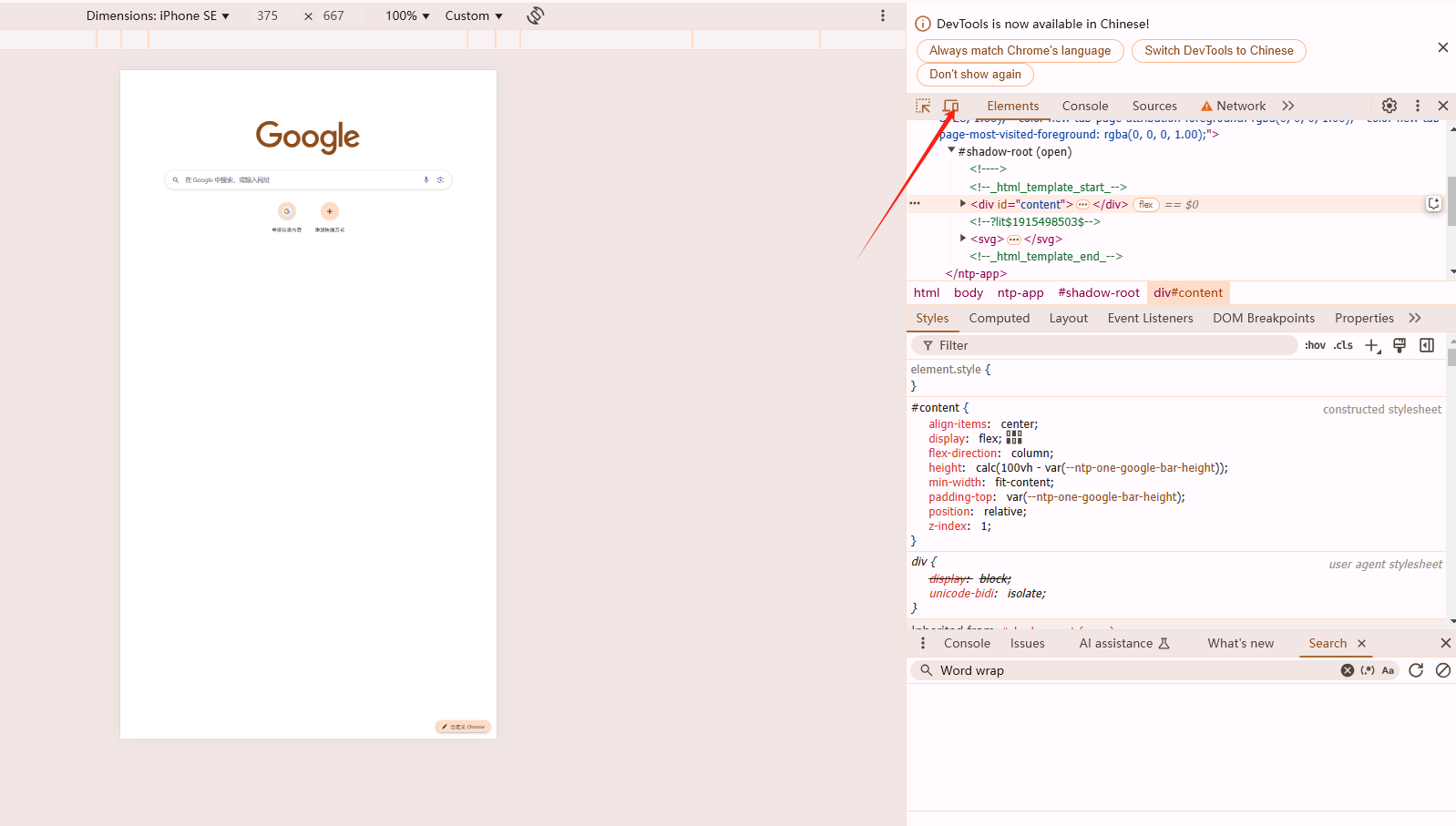Dismiss the DevTools language notification
This screenshot has width=1456, height=826.
pos(1442,47)
